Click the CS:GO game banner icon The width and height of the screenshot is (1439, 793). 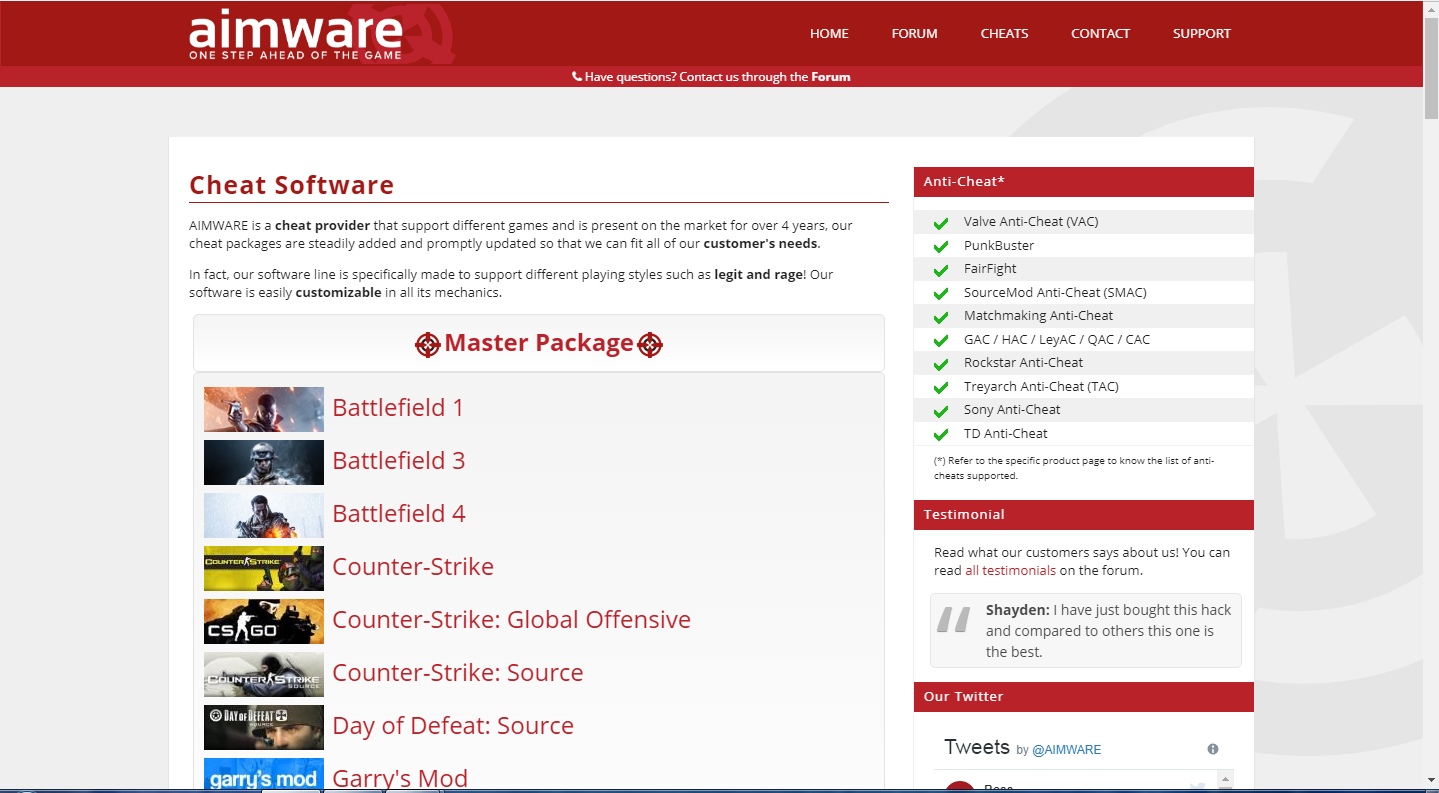coord(264,621)
